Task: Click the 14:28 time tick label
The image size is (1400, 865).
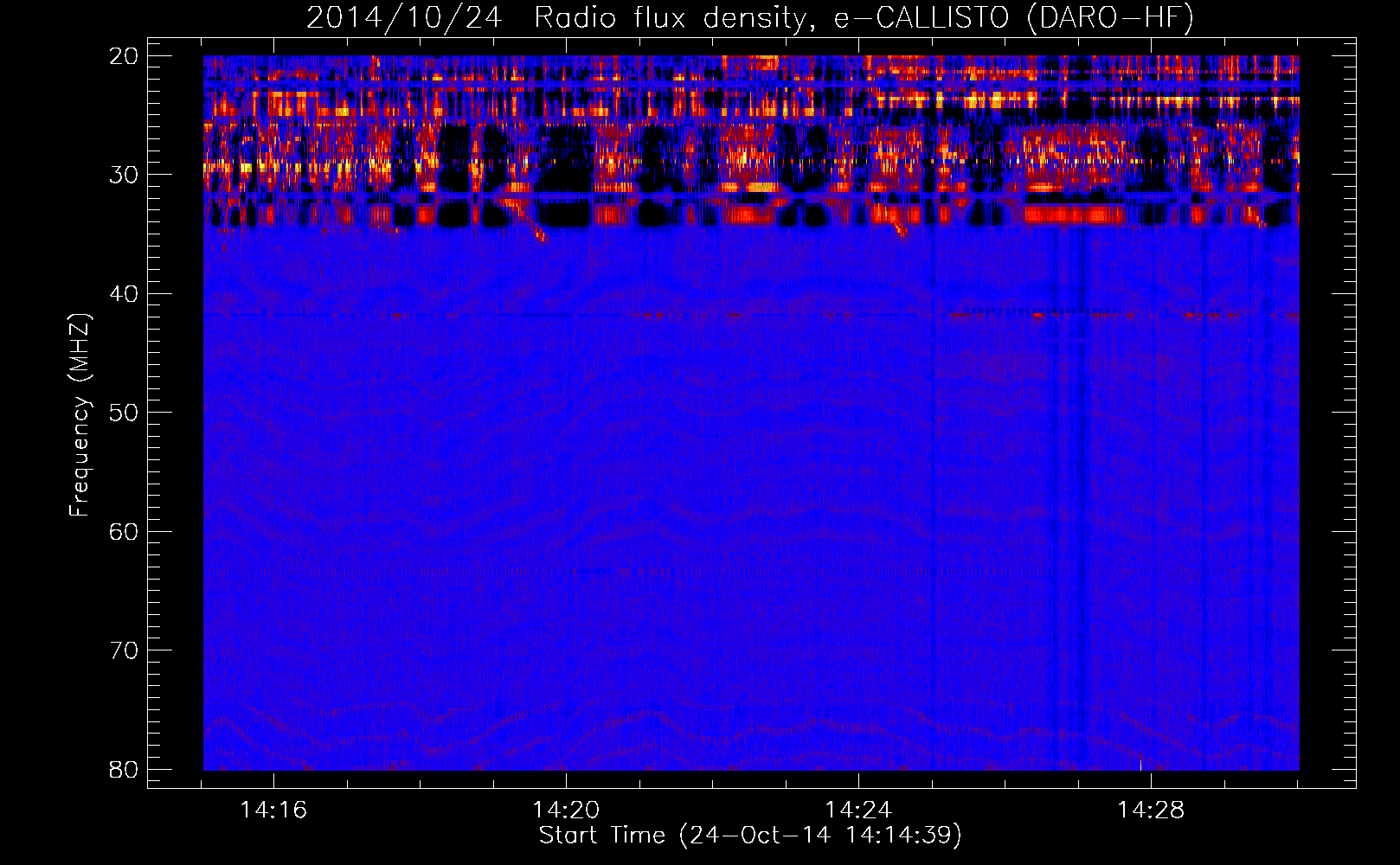Action: point(1151,811)
